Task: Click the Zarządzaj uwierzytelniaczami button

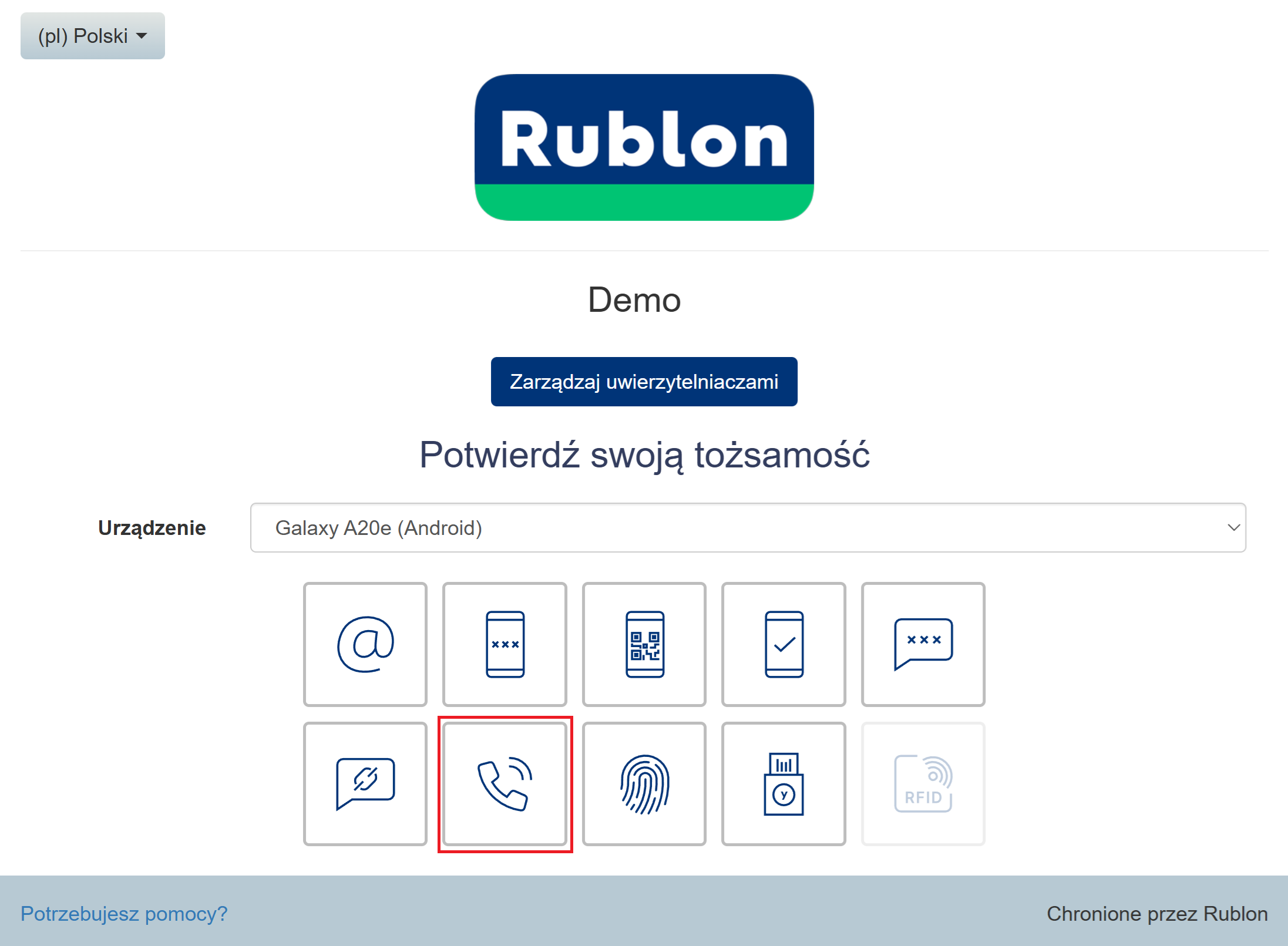Action: click(644, 382)
